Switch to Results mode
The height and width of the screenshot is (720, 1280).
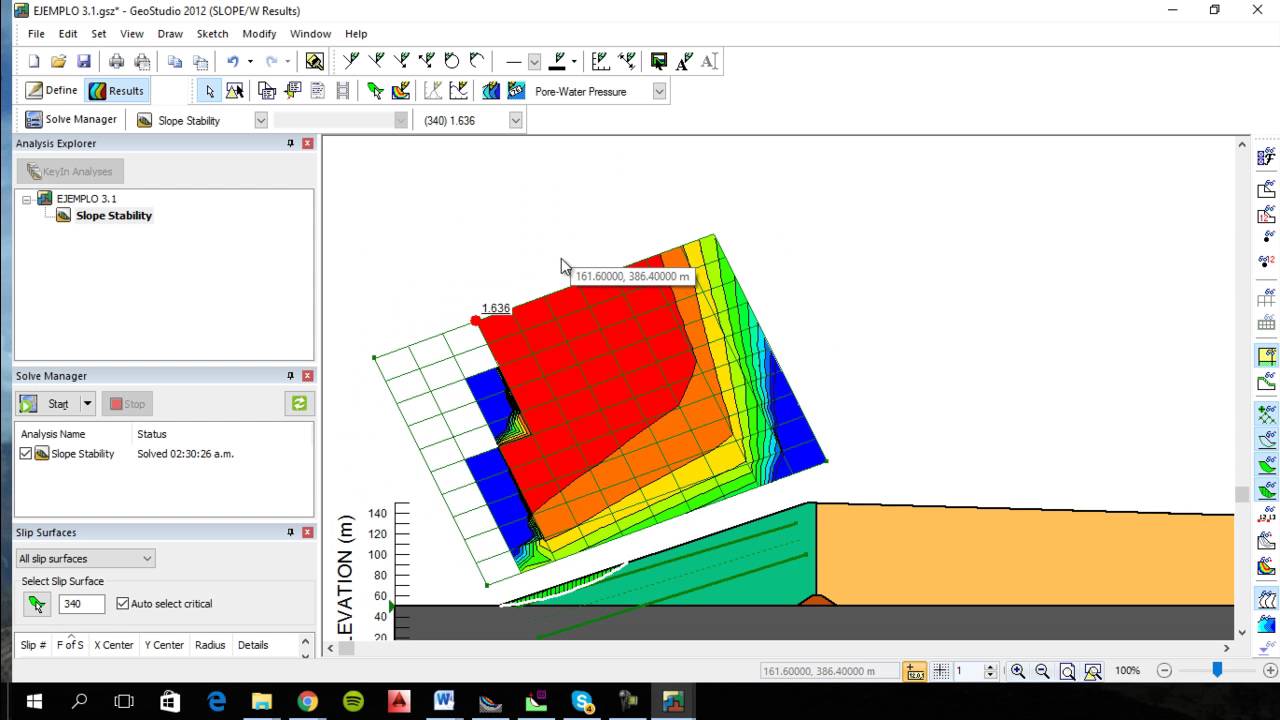(117, 91)
